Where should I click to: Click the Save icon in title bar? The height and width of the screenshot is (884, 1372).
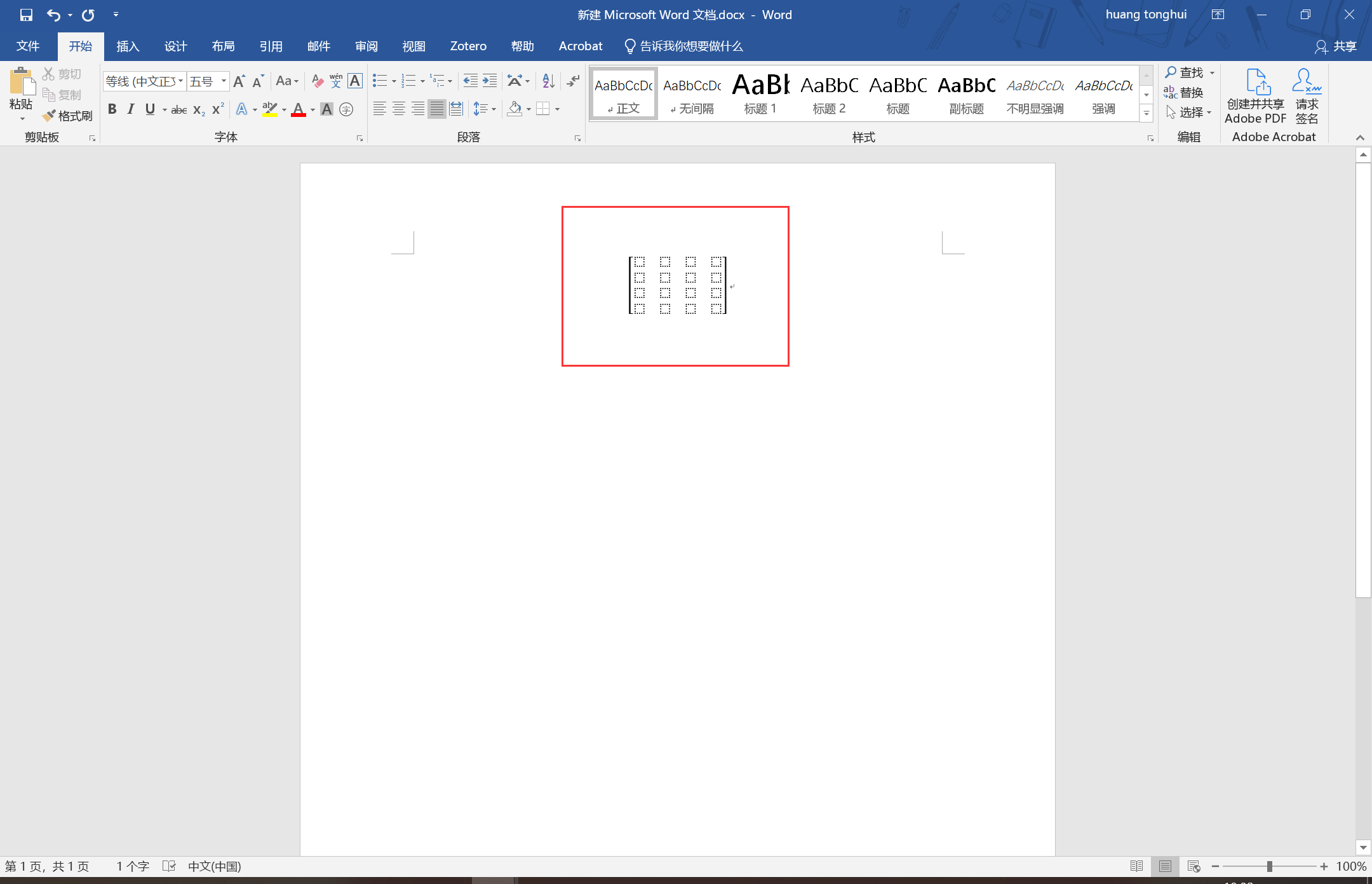[26, 15]
